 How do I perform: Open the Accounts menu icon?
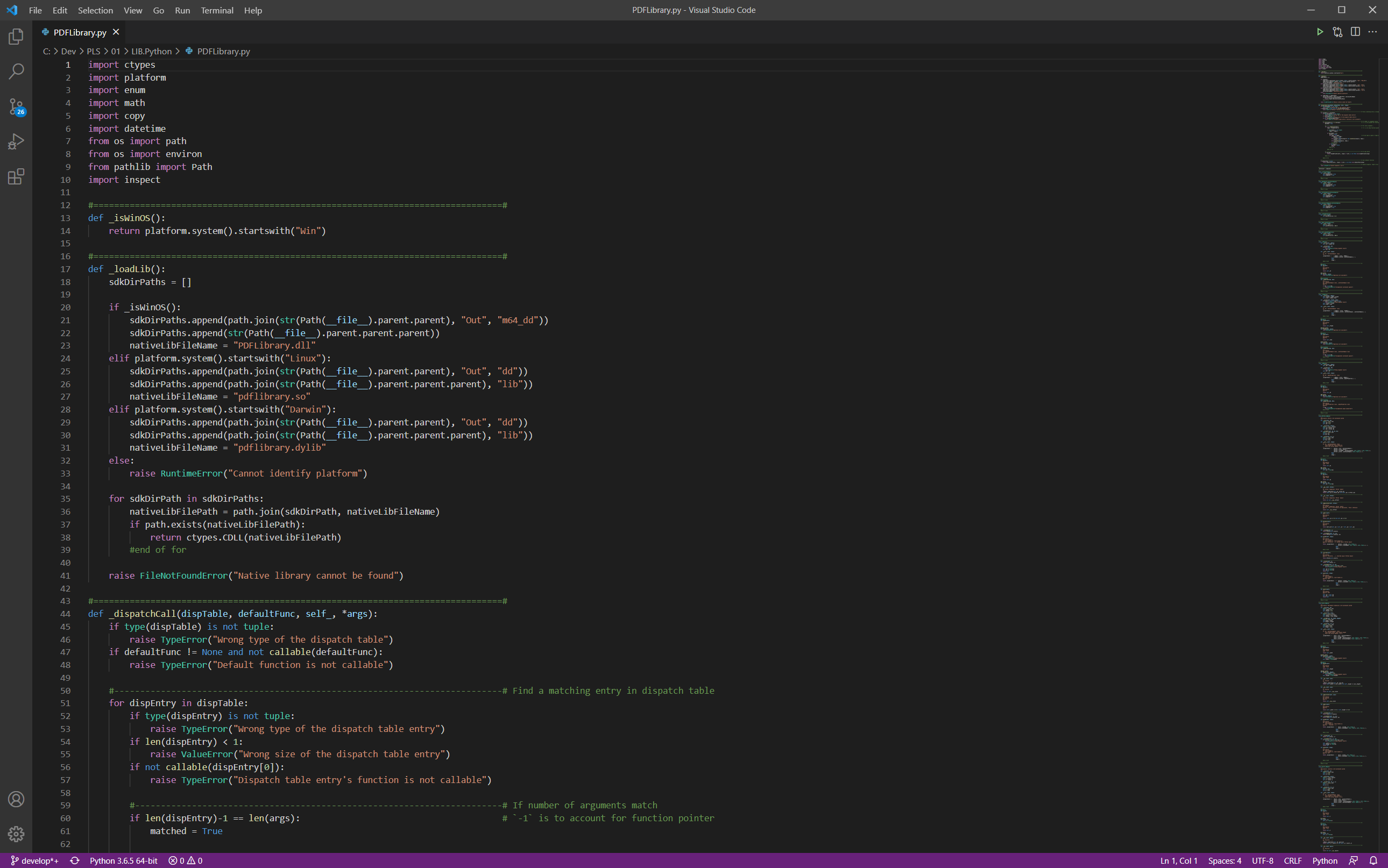[x=16, y=799]
